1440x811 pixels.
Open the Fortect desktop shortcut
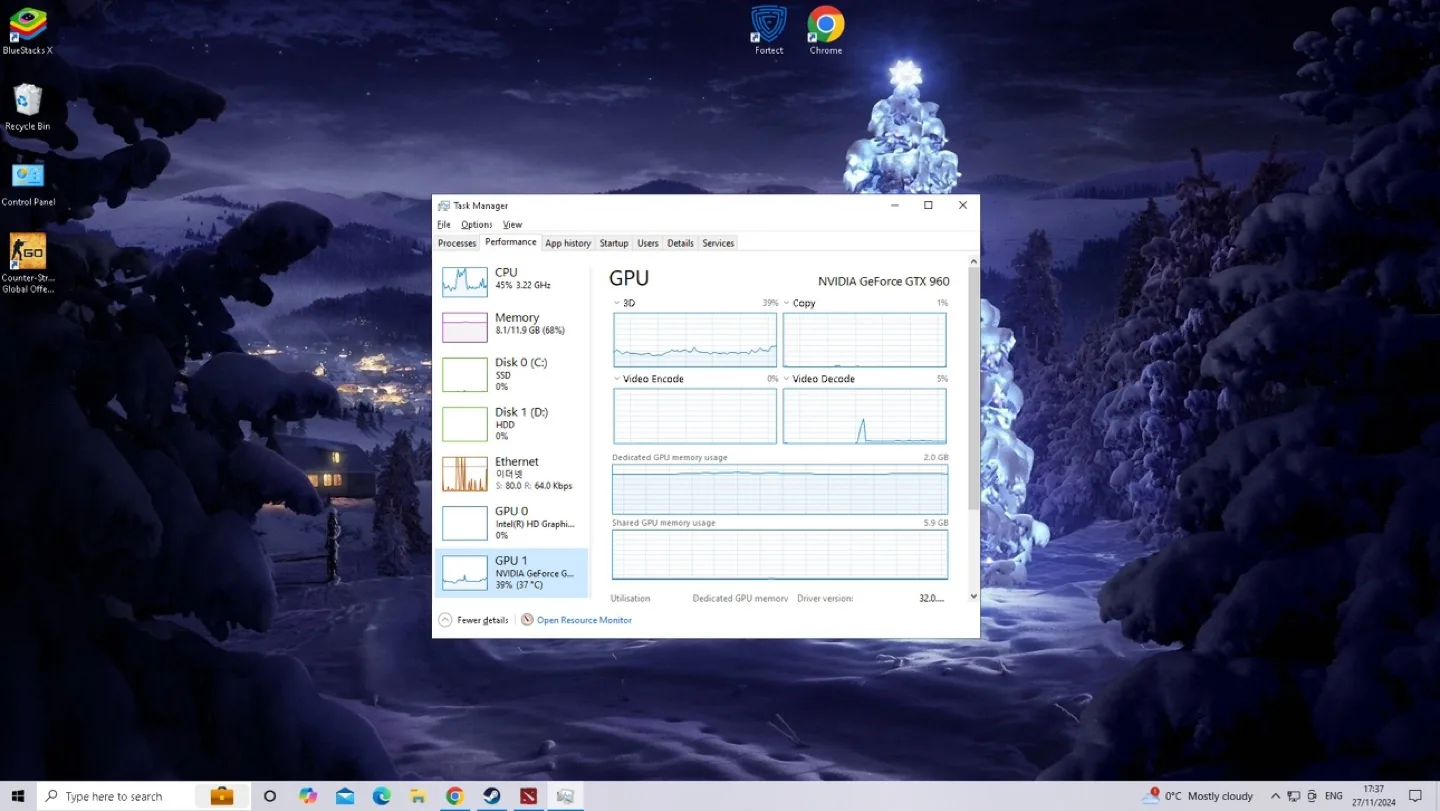769,30
